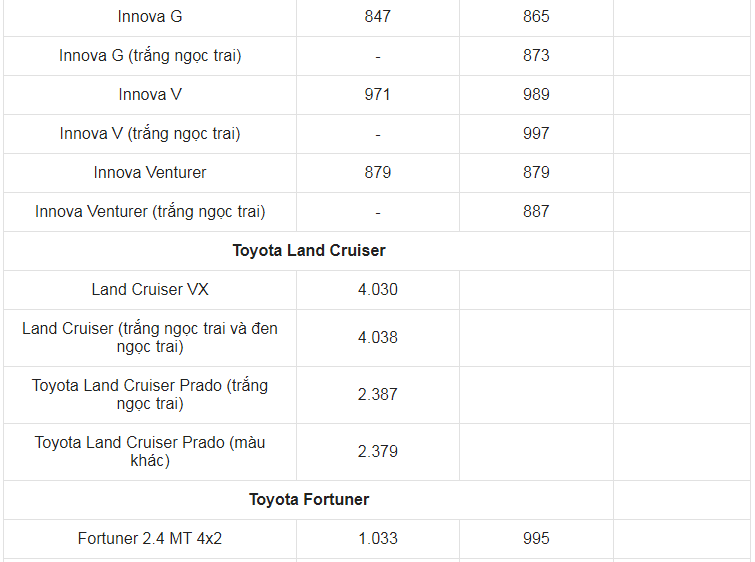This screenshot has width=755, height=562.
Task: Select the Innova V model name
Action: pyautogui.click(x=150, y=94)
